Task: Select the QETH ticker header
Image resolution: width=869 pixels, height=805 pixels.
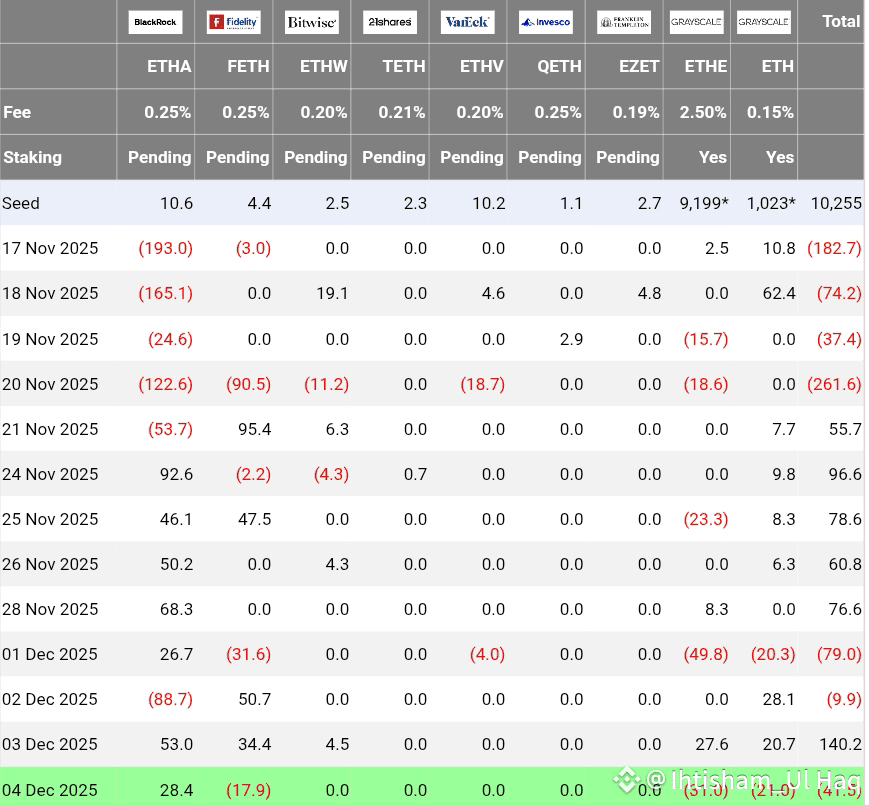Action: click(x=559, y=66)
